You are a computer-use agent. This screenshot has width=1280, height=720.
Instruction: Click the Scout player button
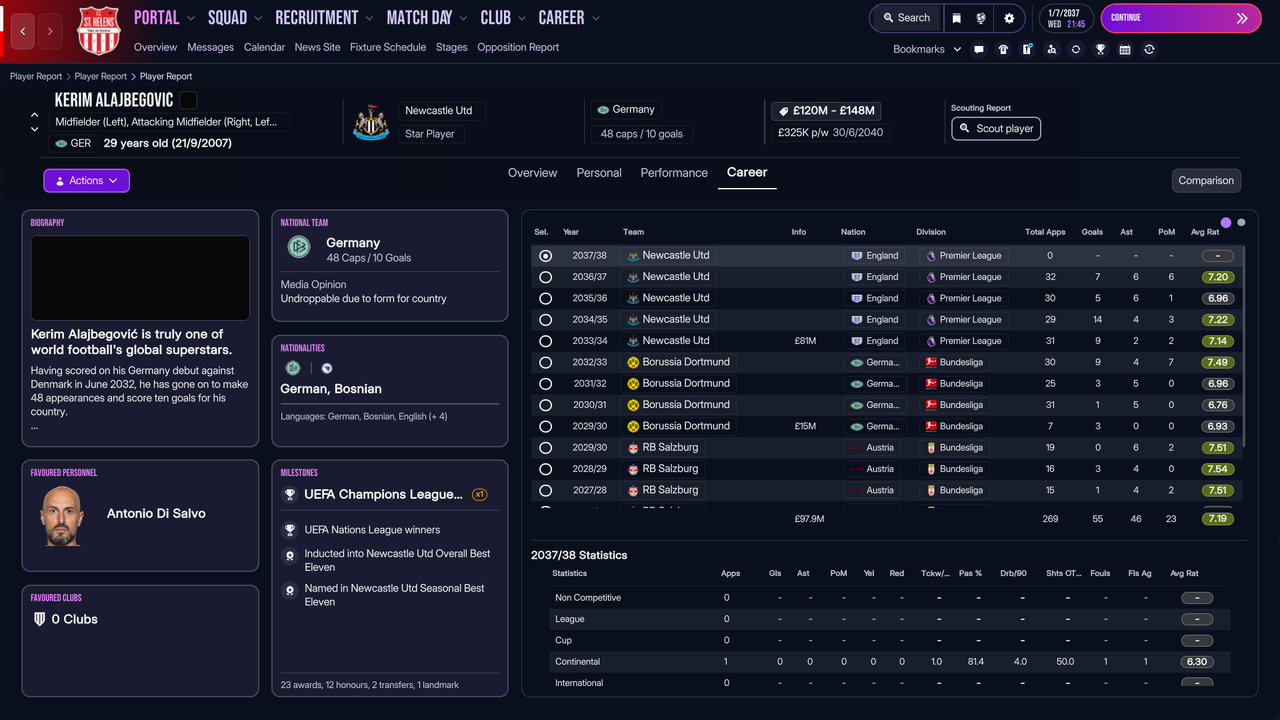tap(996, 129)
